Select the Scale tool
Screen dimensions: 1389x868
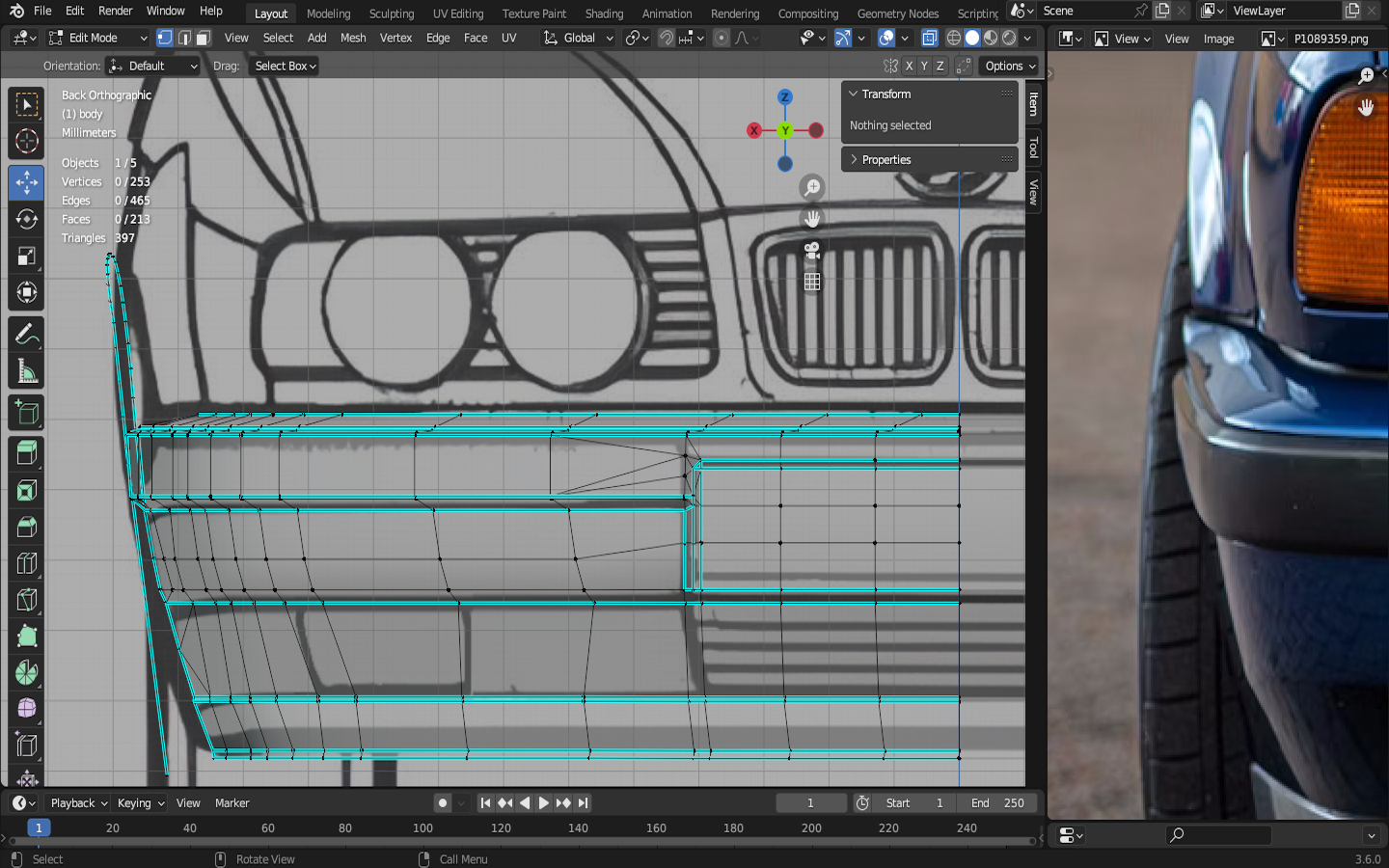[26, 256]
